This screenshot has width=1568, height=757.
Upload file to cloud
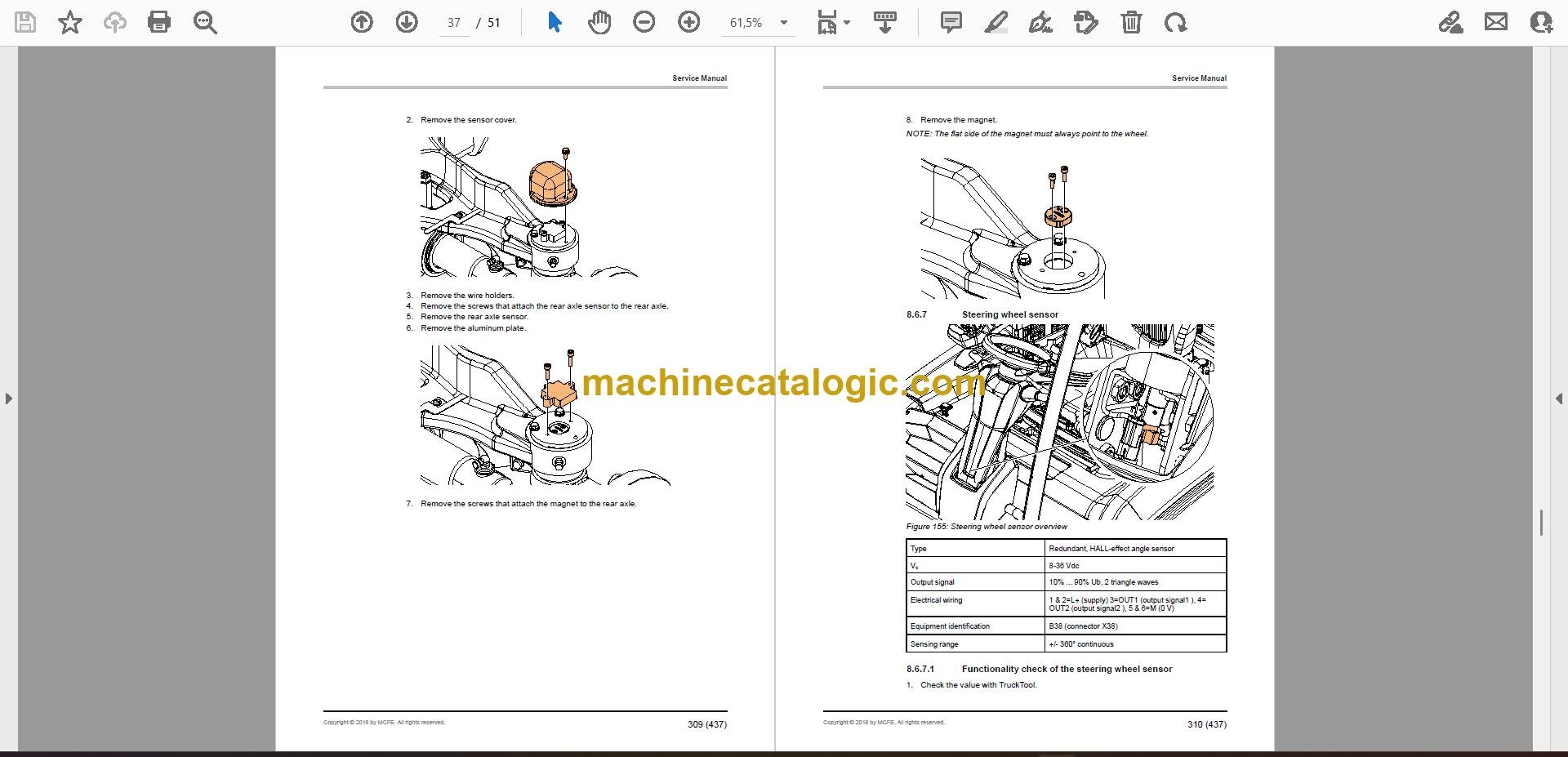click(x=114, y=23)
